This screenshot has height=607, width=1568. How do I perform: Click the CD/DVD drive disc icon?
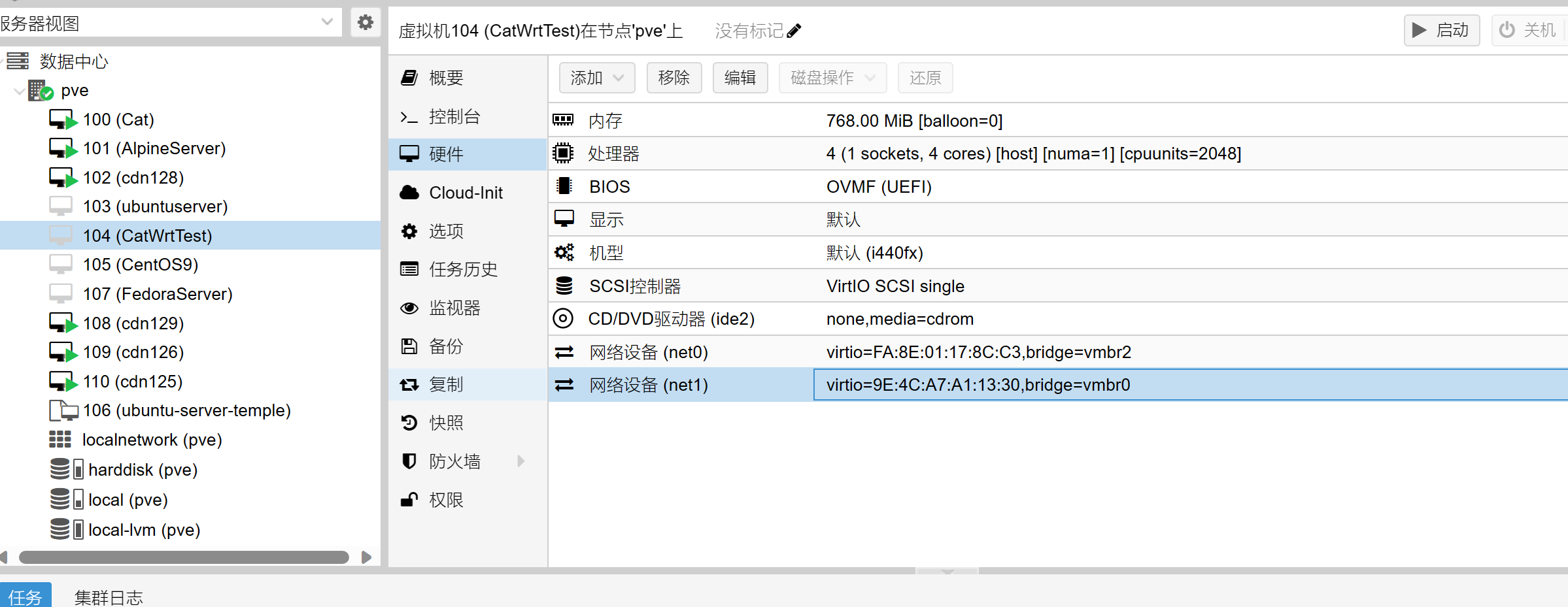563,319
